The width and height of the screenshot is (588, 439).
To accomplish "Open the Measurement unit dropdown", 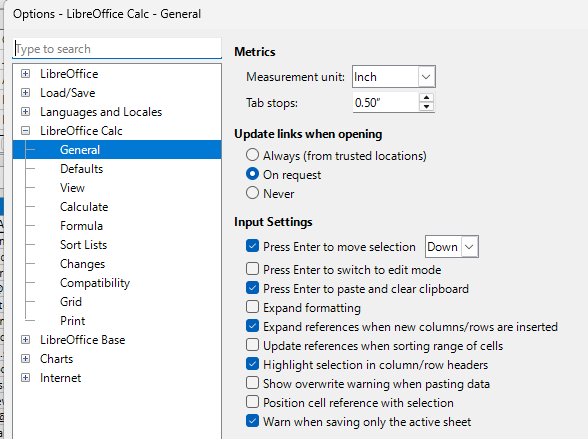I will pos(393,77).
